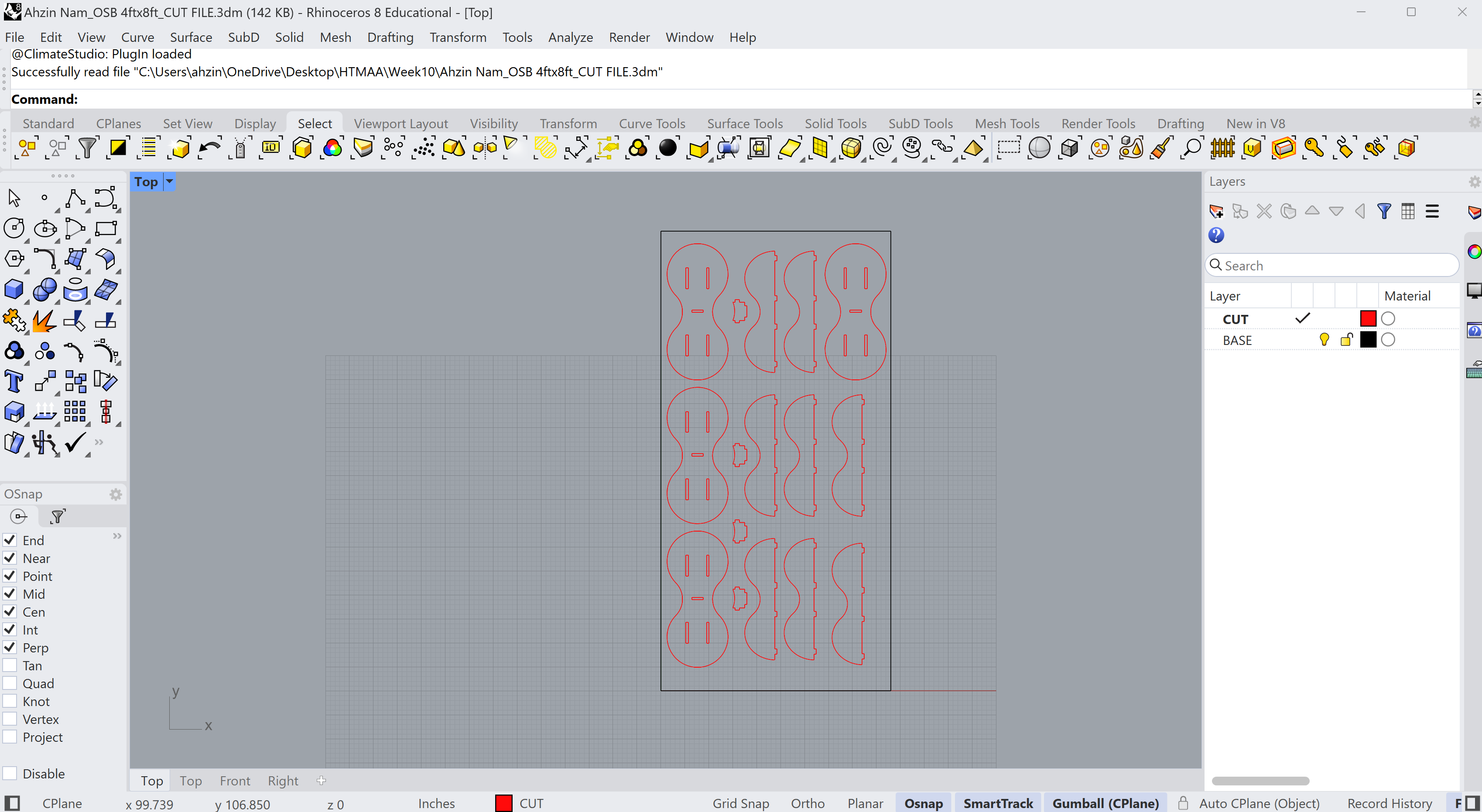Screen dimensions: 1482x812
Task: Activate the Explode tool
Action: click(44, 321)
